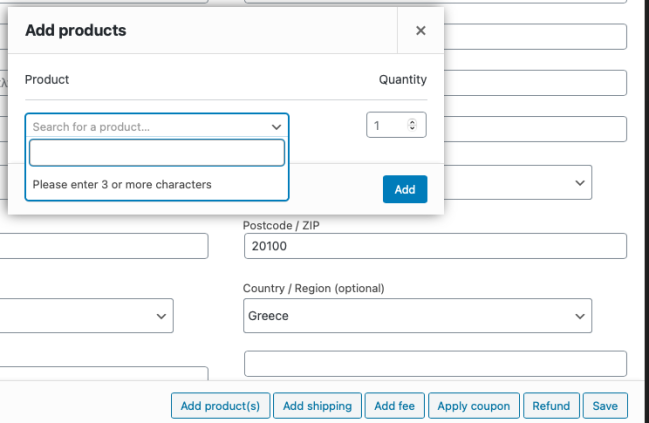Close the Add products dialog
This screenshot has width=649, height=423.
coord(420,31)
